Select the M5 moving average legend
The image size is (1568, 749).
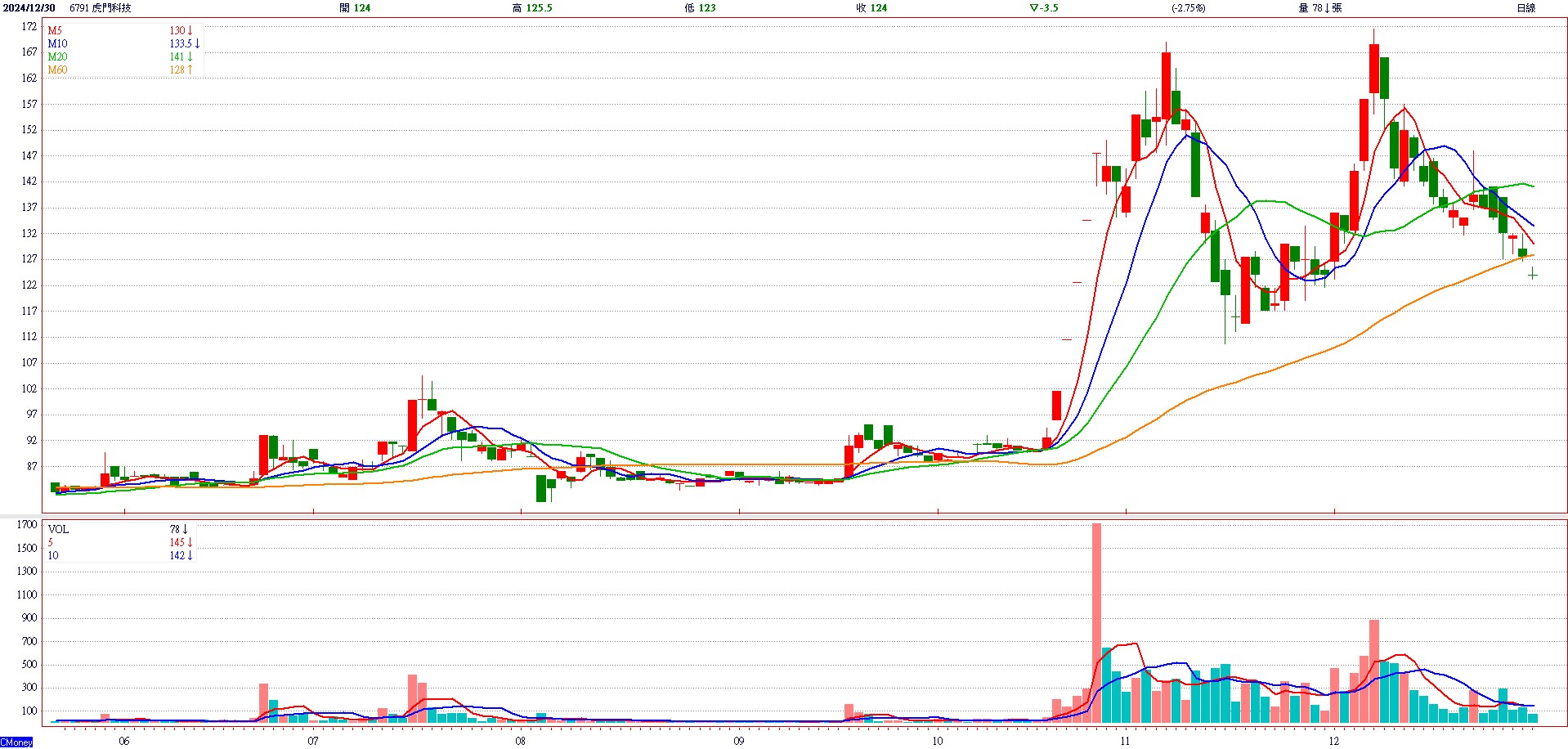pos(55,31)
